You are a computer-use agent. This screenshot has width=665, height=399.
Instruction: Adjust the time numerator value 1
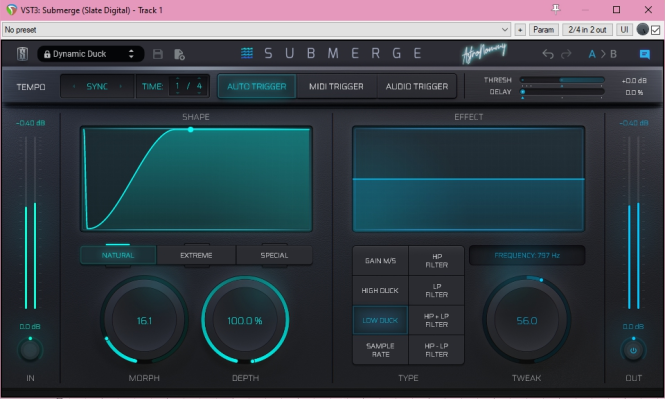pos(177,86)
